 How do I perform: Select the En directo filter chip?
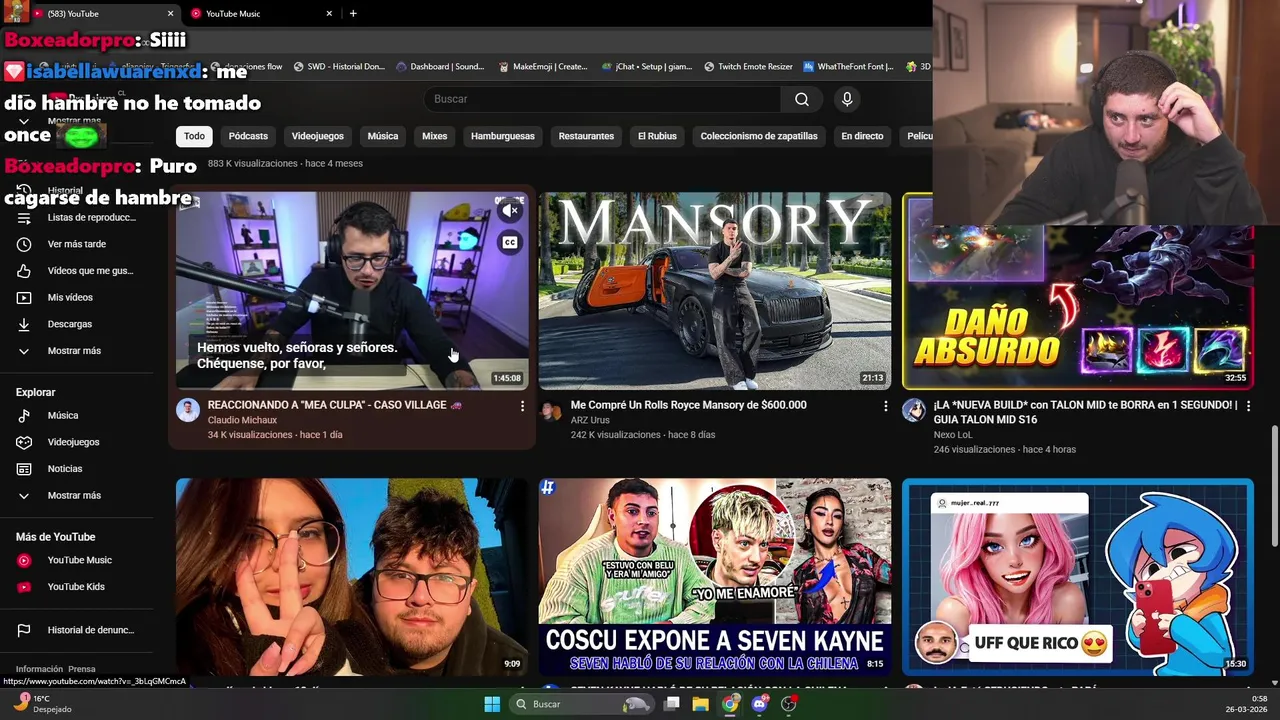(x=862, y=136)
